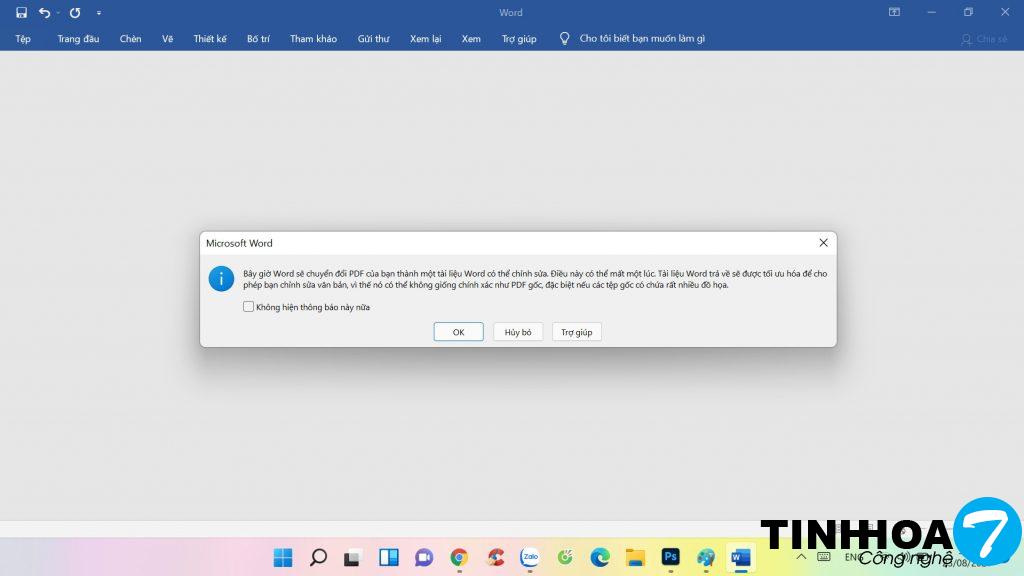The height and width of the screenshot is (576, 1024).
Task: Switch to the Chèn ribbon tab
Action: [130, 39]
